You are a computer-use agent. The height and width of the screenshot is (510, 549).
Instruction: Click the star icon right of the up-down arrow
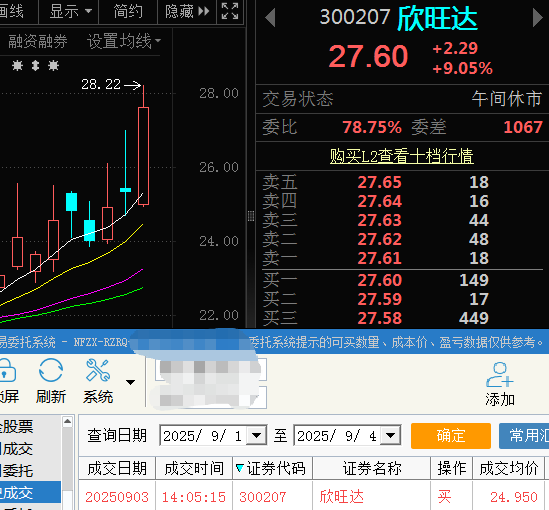[53, 65]
